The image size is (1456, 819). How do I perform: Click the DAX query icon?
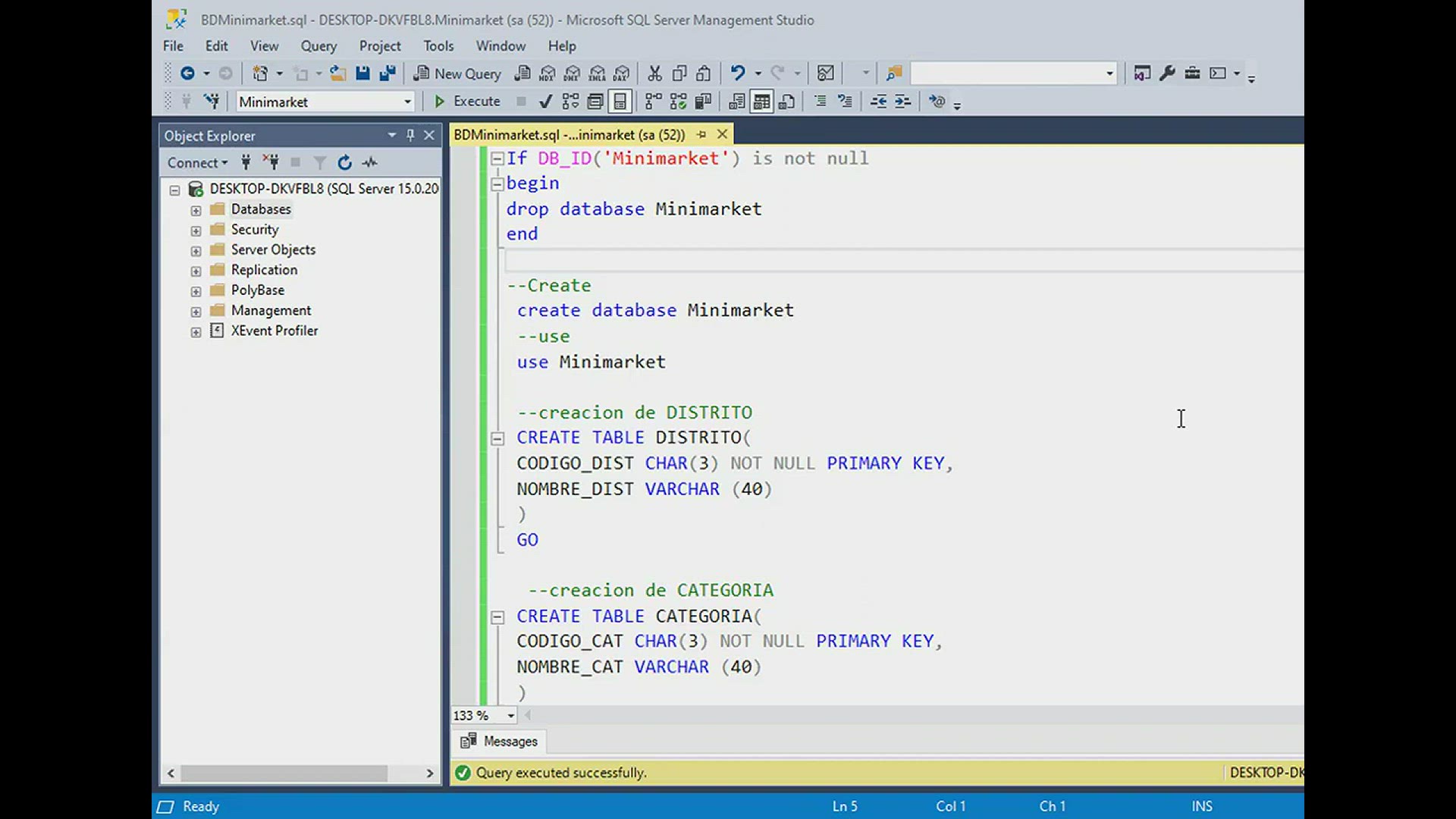[x=622, y=74]
